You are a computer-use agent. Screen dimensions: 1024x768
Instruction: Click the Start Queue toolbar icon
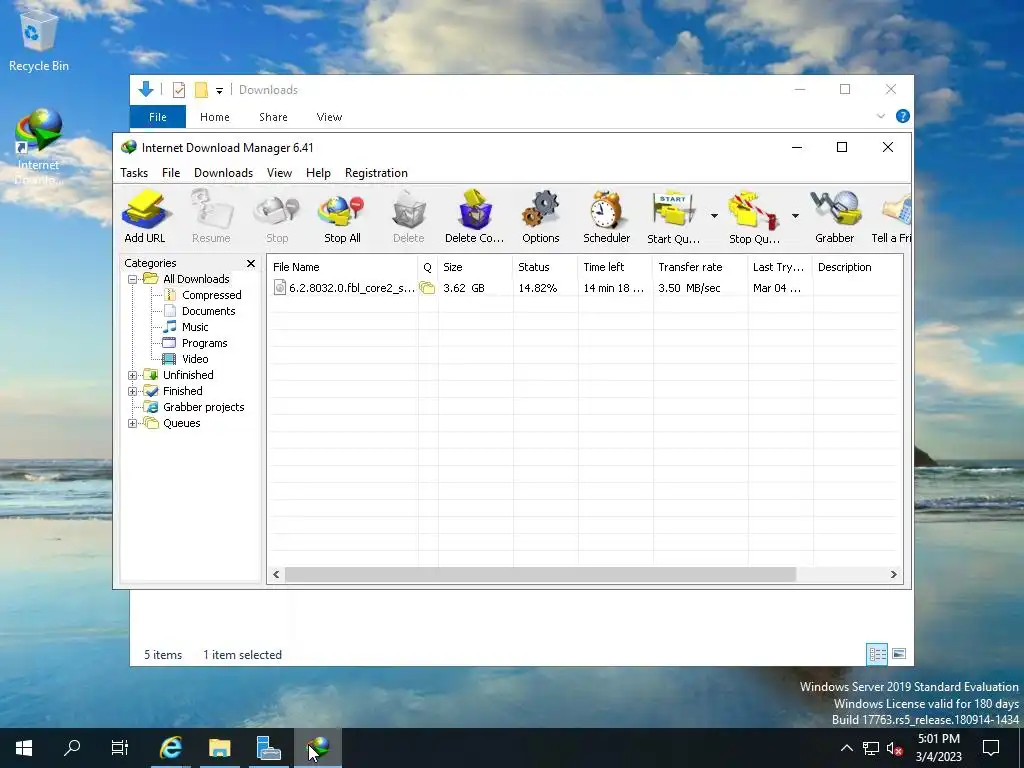(x=673, y=217)
